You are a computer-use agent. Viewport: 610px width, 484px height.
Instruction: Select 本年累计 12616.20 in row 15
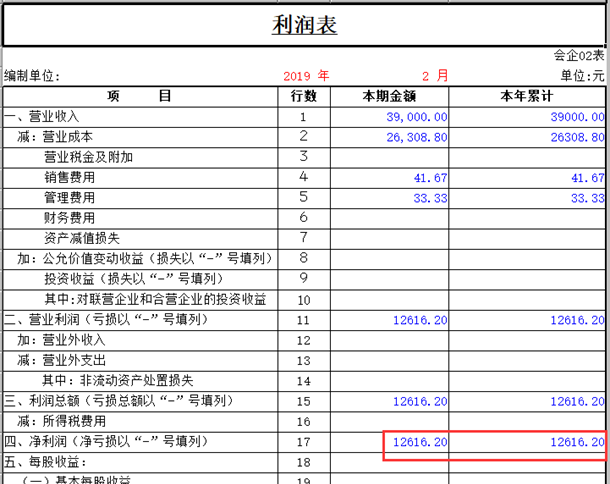click(x=577, y=402)
